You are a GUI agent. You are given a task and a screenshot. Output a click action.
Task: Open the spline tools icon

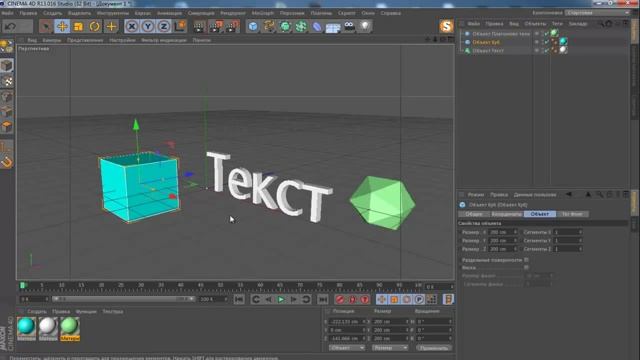click(269, 27)
